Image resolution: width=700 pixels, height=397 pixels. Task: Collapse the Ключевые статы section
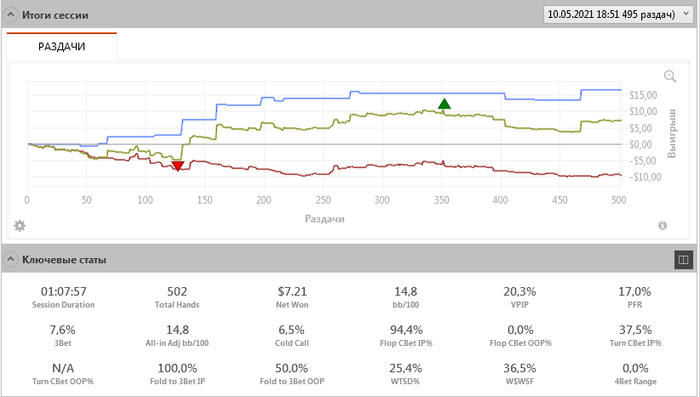pyautogui.click(x=10, y=259)
